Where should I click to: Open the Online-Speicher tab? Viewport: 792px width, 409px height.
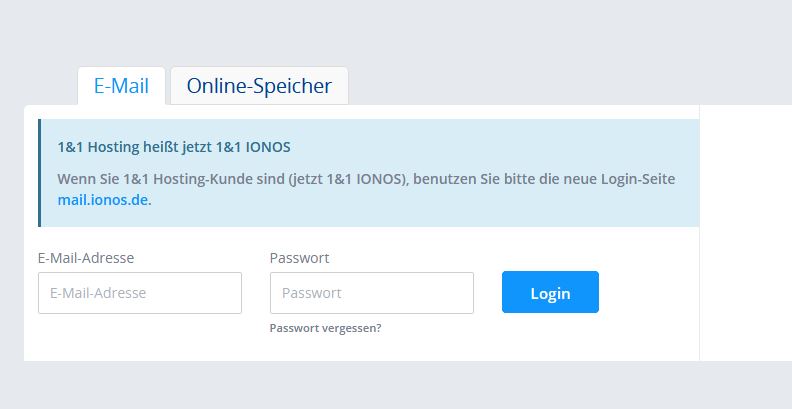[x=259, y=86]
